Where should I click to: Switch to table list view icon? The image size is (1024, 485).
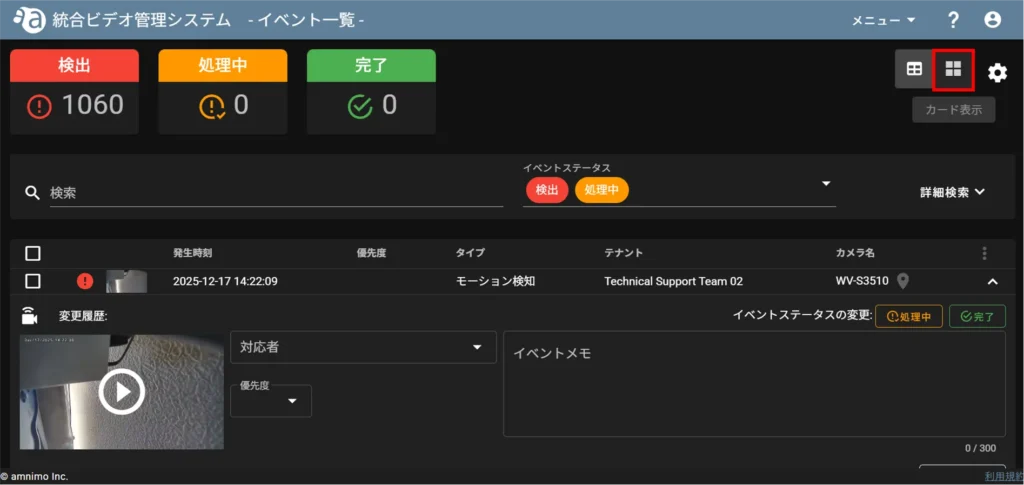914,69
